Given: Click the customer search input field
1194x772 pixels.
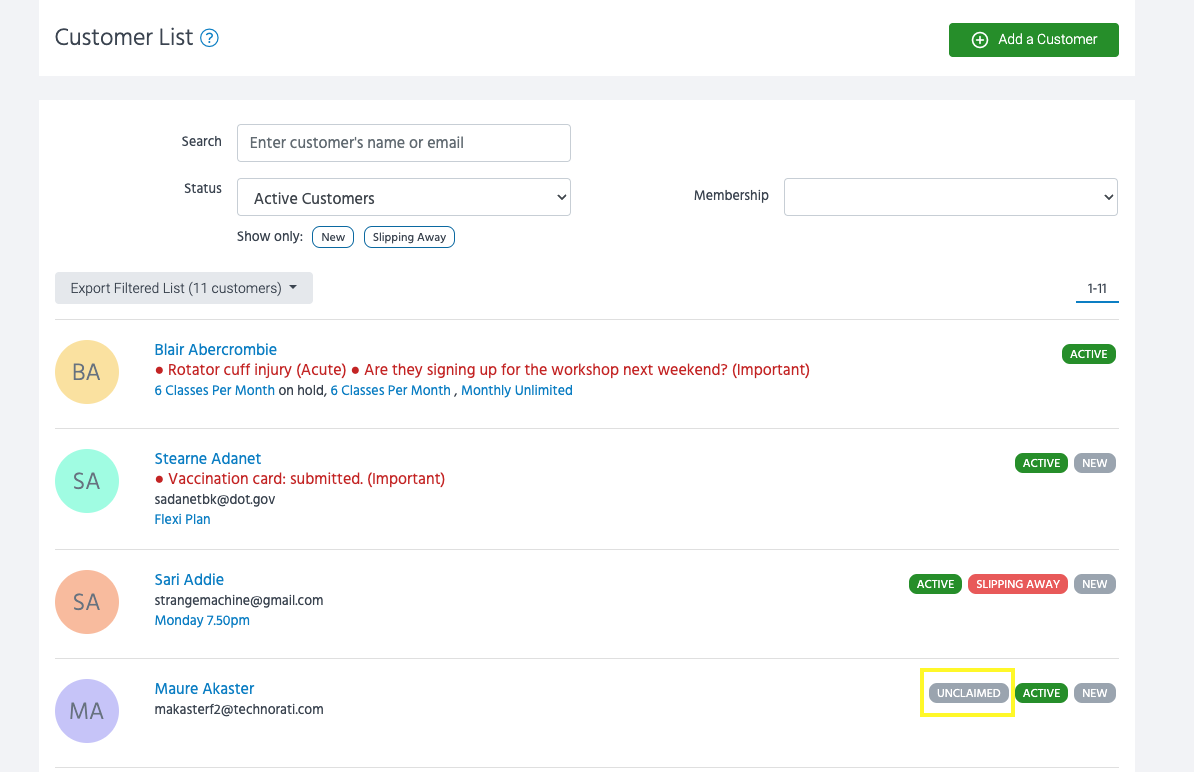Looking at the screenshot, I should pyautogui.click(x=403, y=143).
